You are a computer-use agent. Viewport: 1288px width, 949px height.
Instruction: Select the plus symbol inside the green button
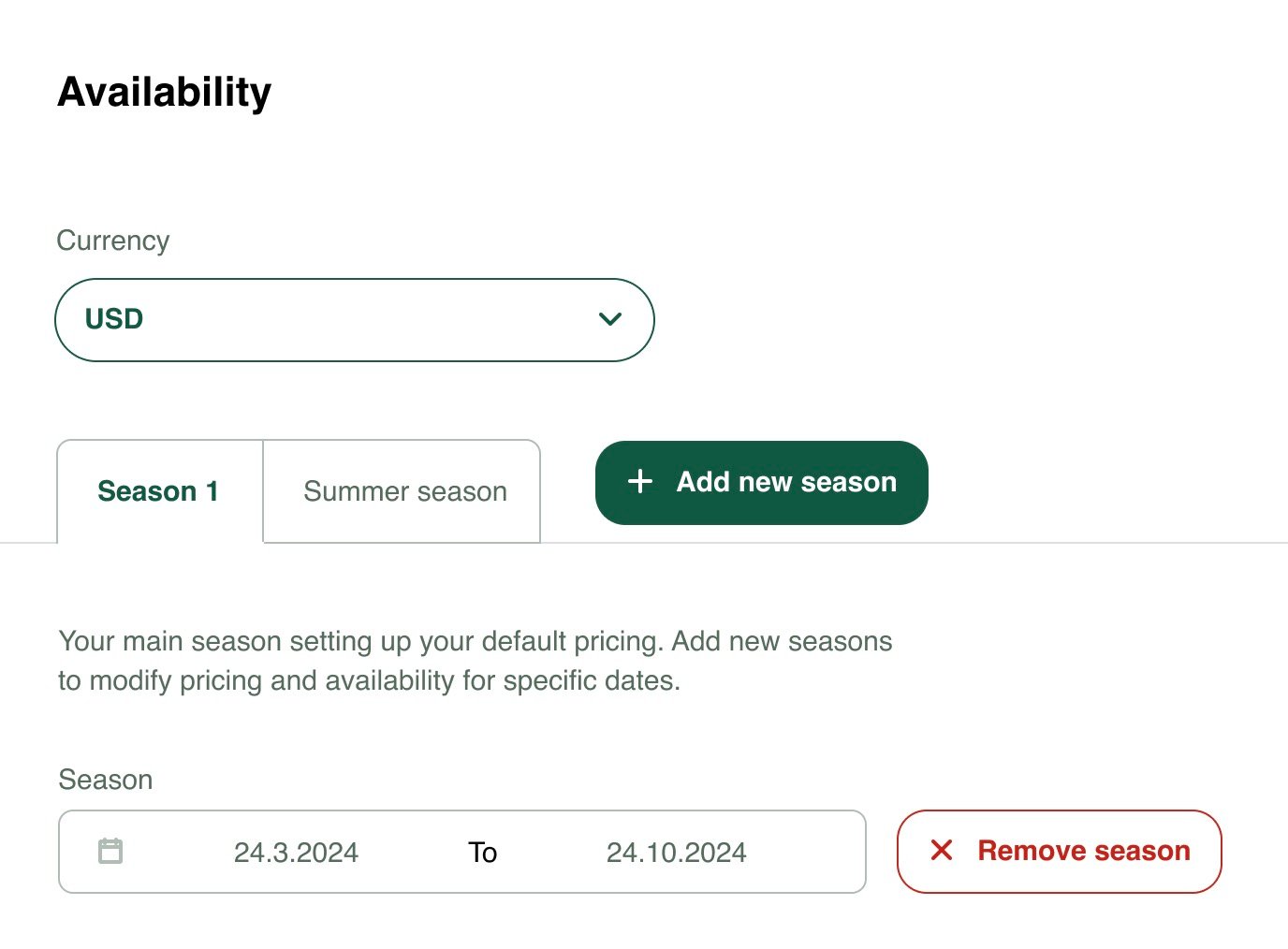(639, 481)
